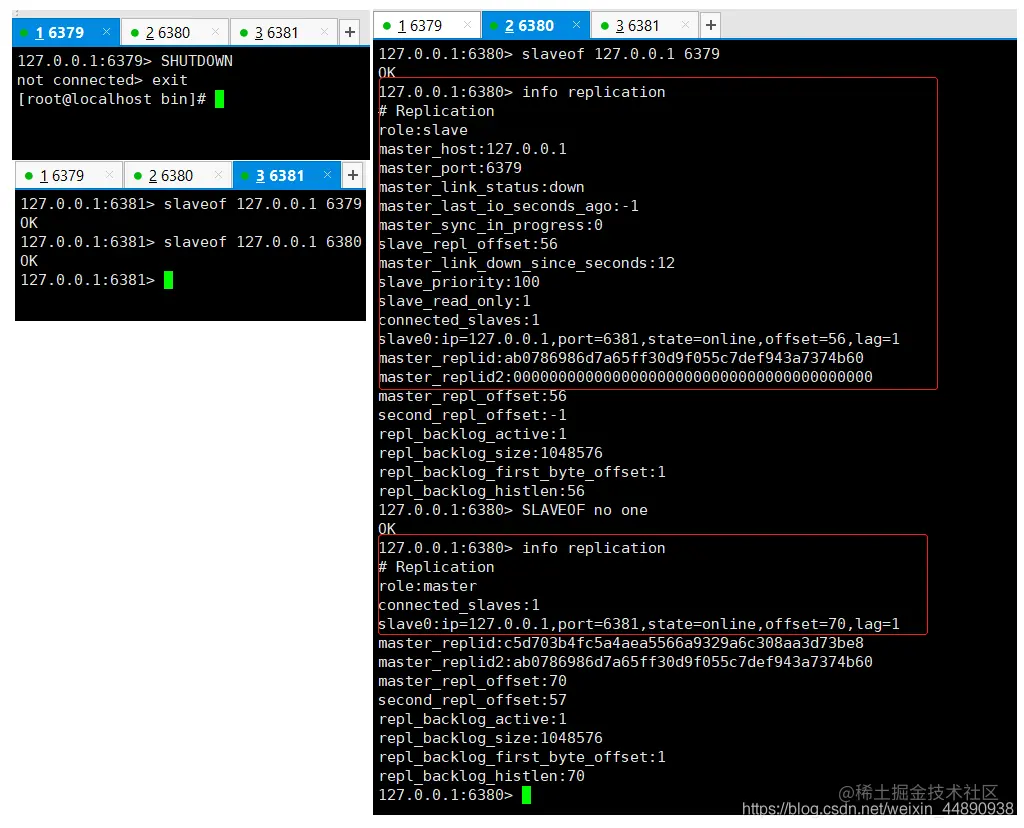Click slave_read_only:1 line
The height and width of the screenshot is (828, 1024).
455,300
